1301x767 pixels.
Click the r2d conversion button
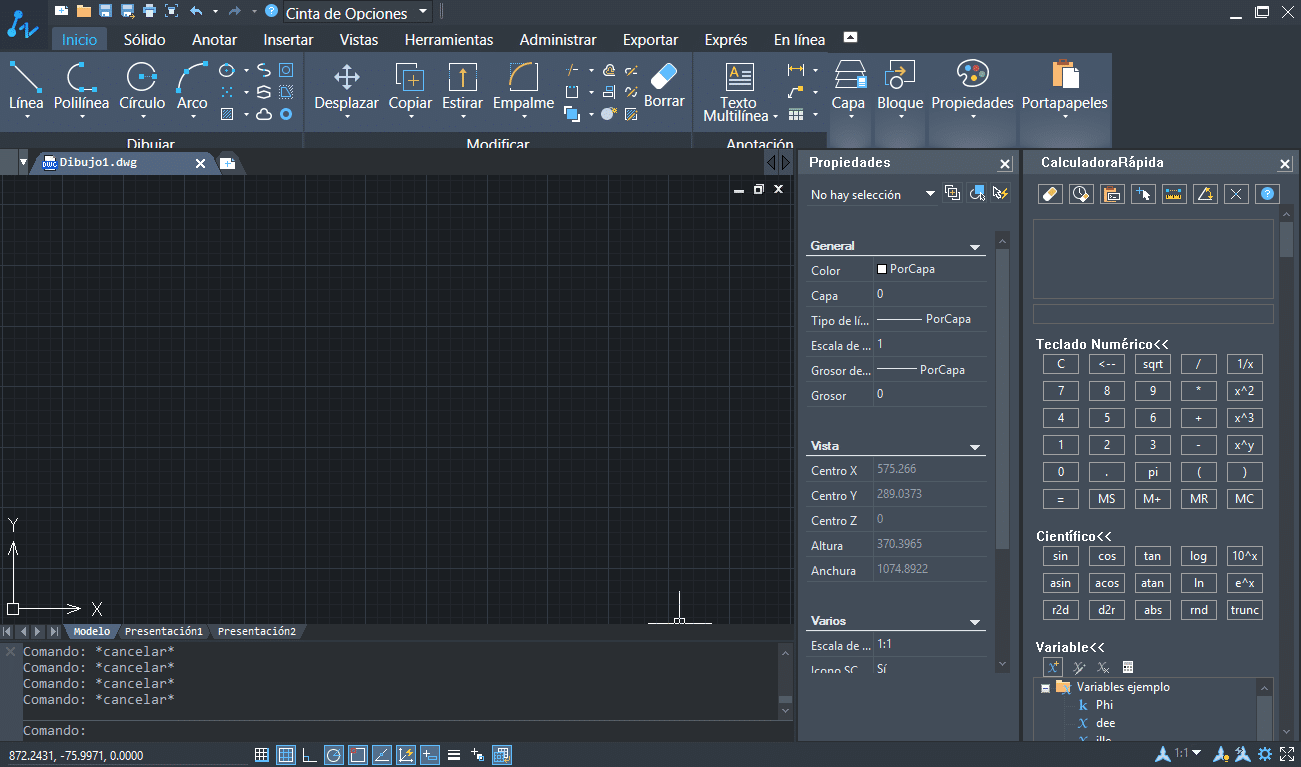(x=1061, y=610)
